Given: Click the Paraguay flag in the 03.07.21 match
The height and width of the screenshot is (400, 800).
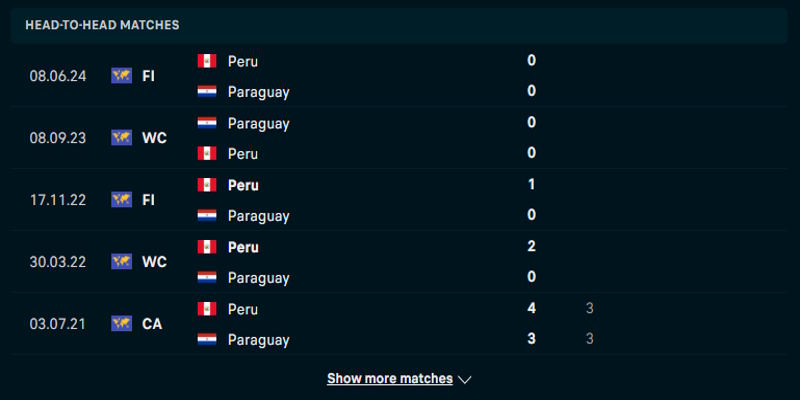Looking at the screenshot, I should click(207, 339).
